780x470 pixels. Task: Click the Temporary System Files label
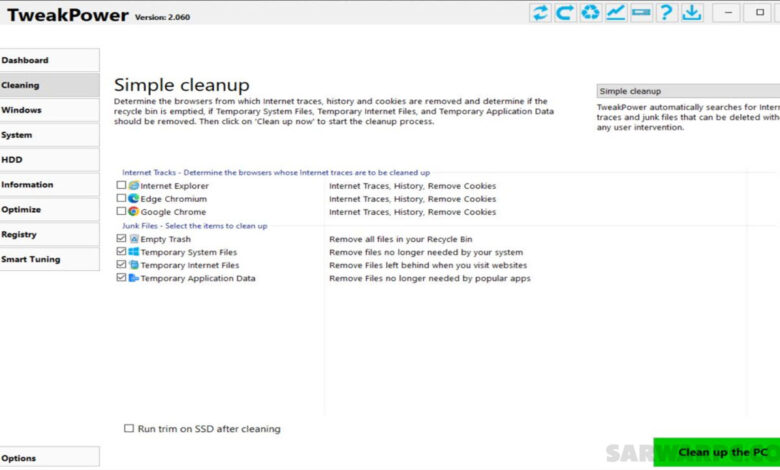pyautogui.click(x=189, y=252)
